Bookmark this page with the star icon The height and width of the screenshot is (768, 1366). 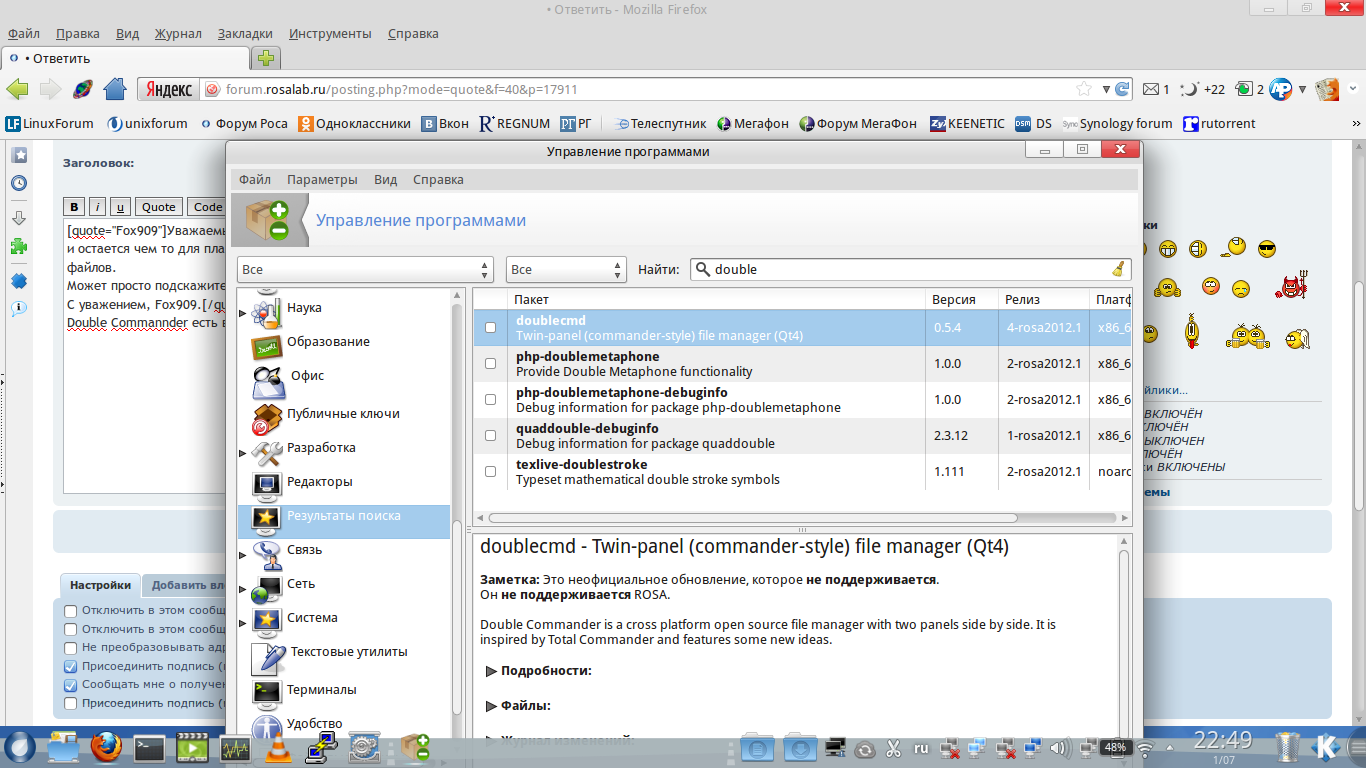point(1084,89)
